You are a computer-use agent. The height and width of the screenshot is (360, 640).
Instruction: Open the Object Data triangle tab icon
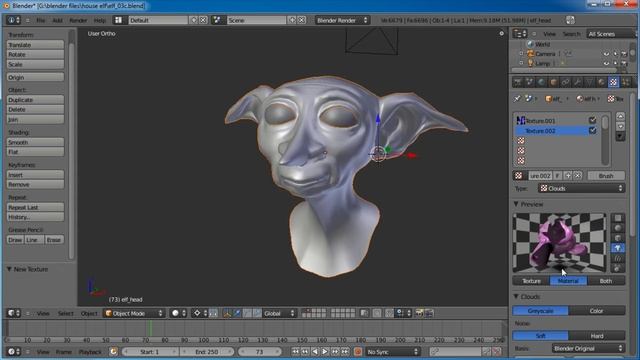tap(589, 82)
